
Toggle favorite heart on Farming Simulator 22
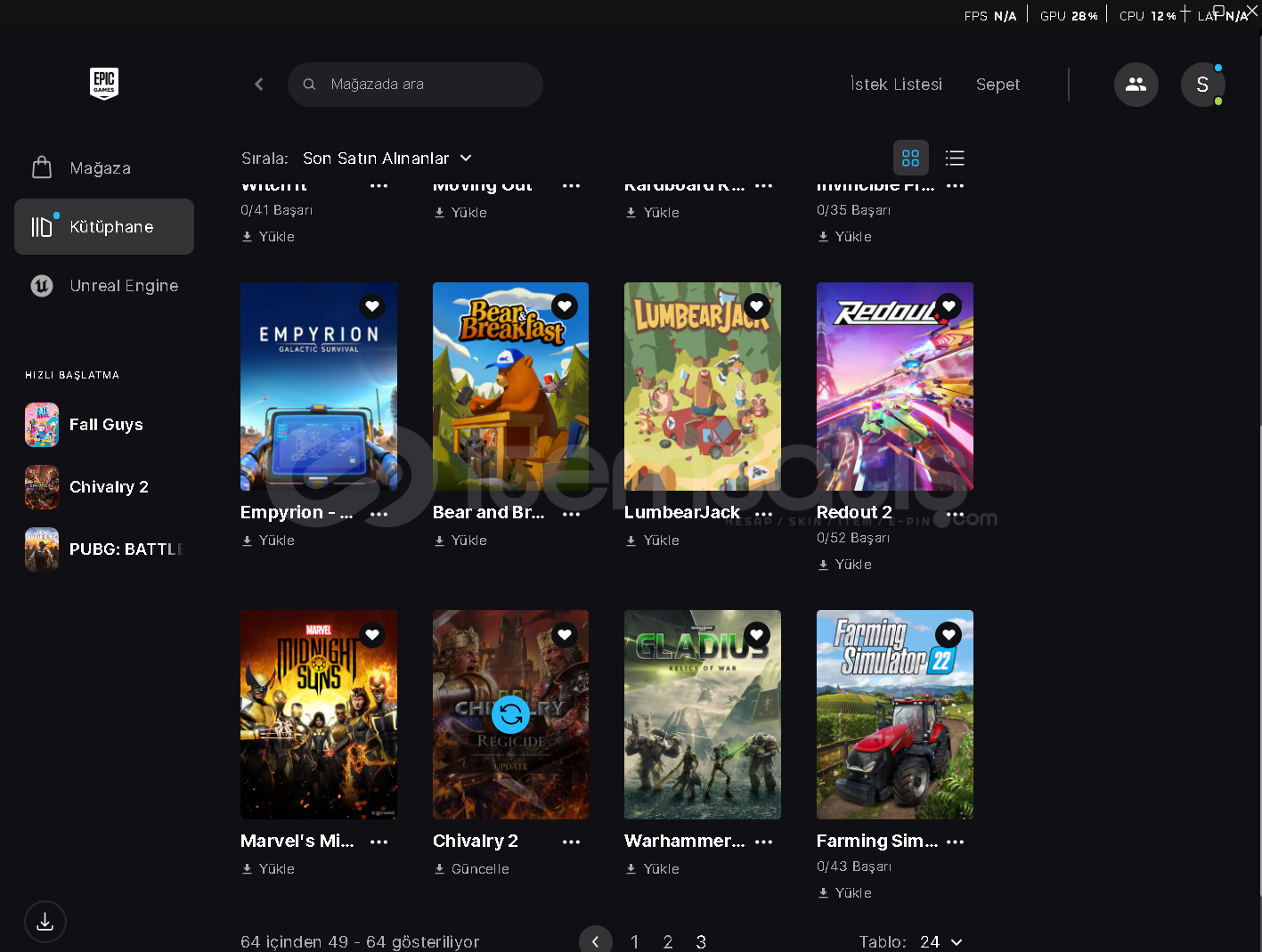coord(949,635)
